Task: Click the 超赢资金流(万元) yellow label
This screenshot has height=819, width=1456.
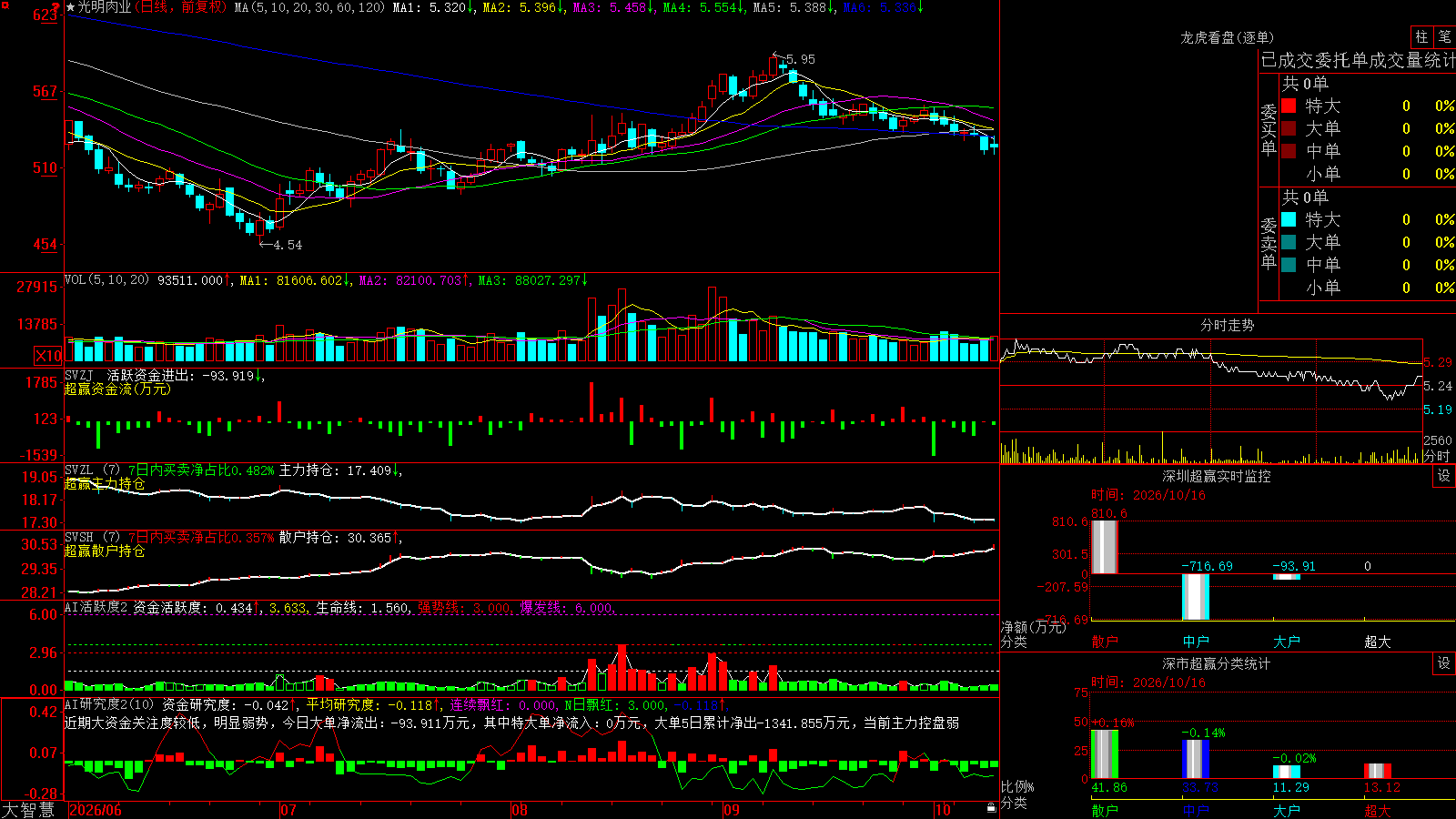Action: pos(117,389)
